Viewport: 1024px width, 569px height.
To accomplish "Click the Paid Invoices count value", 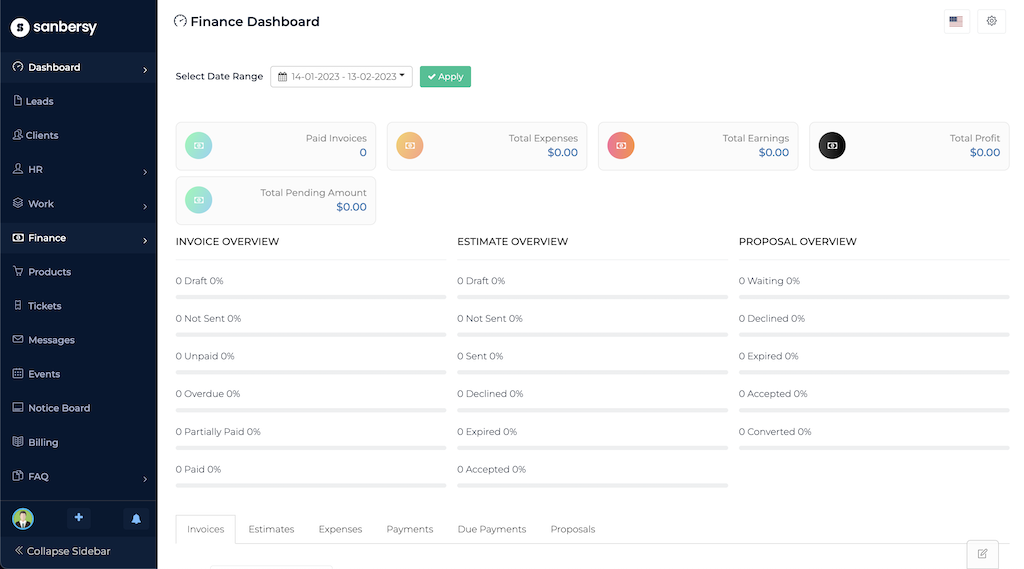I will [x=363, y=153].
